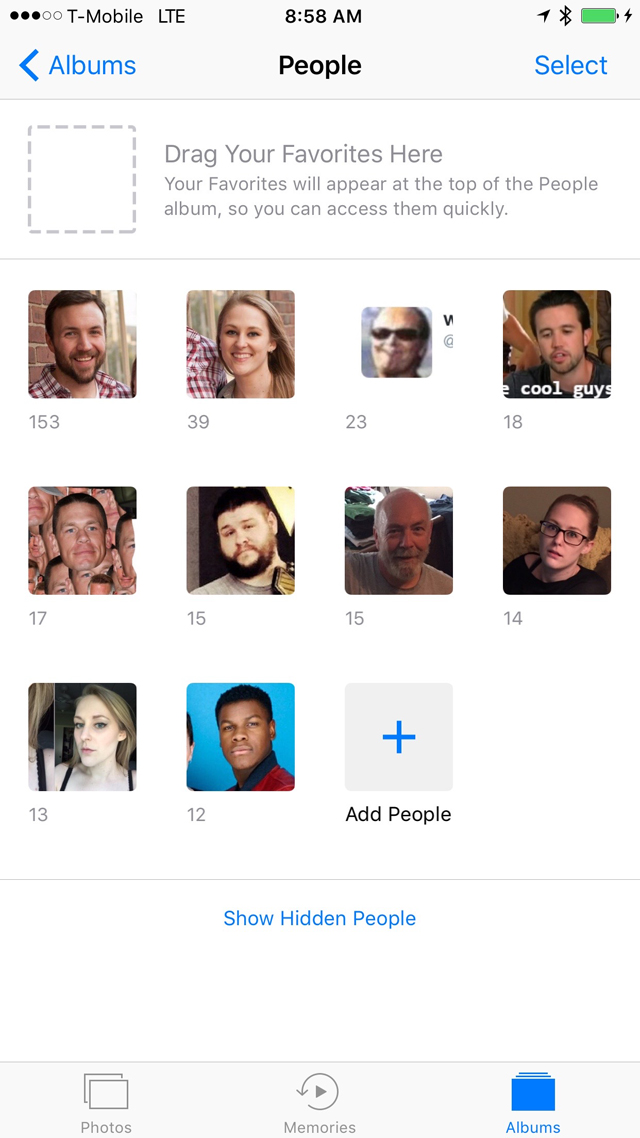This screenshot has height=1138, width=640.
Task: Open the glasses woman thumbnail with 14 photos
Action: [557, 541]
